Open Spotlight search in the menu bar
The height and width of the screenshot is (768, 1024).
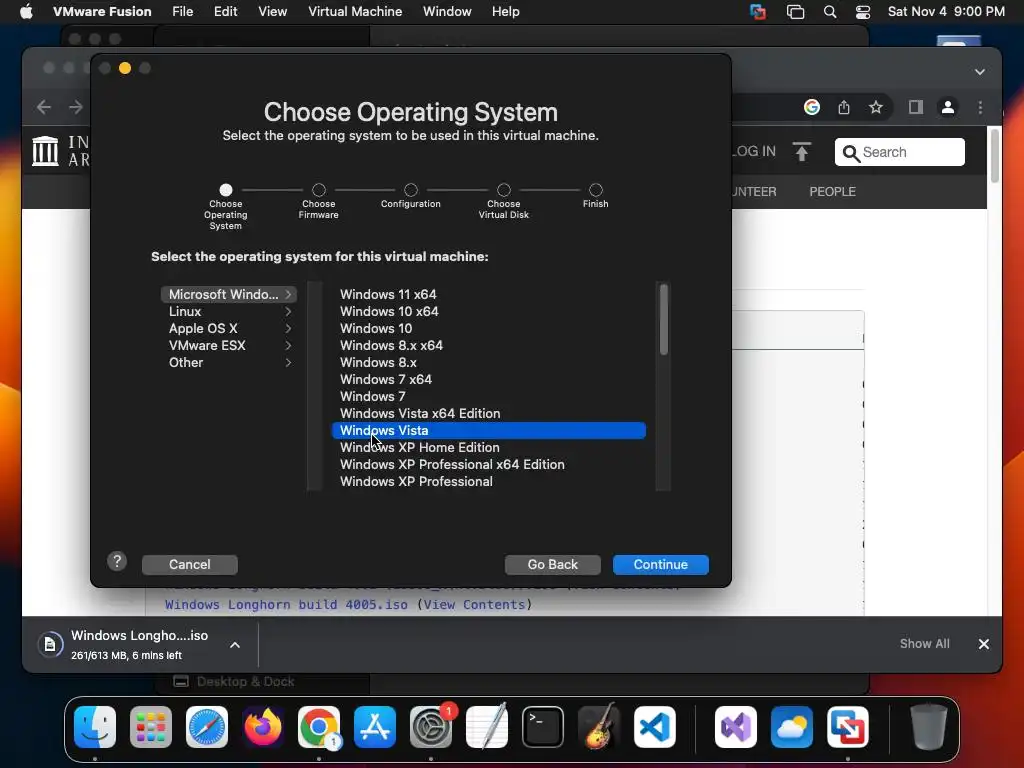(x=830, y=12)
